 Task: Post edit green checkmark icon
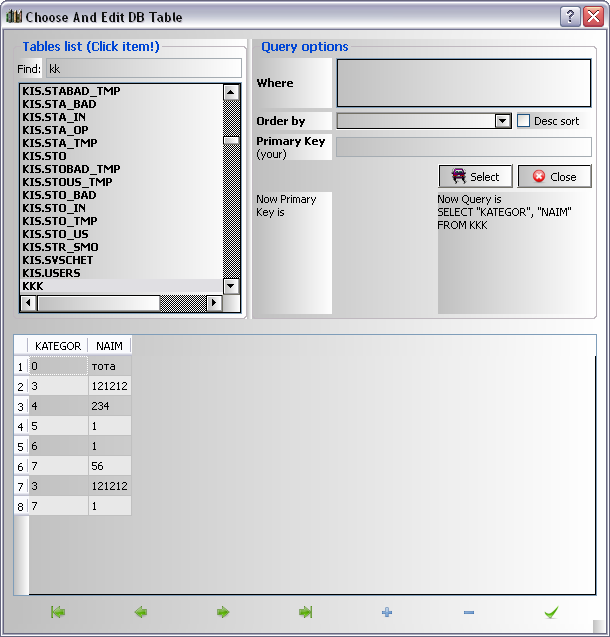(x=552, y=612)
